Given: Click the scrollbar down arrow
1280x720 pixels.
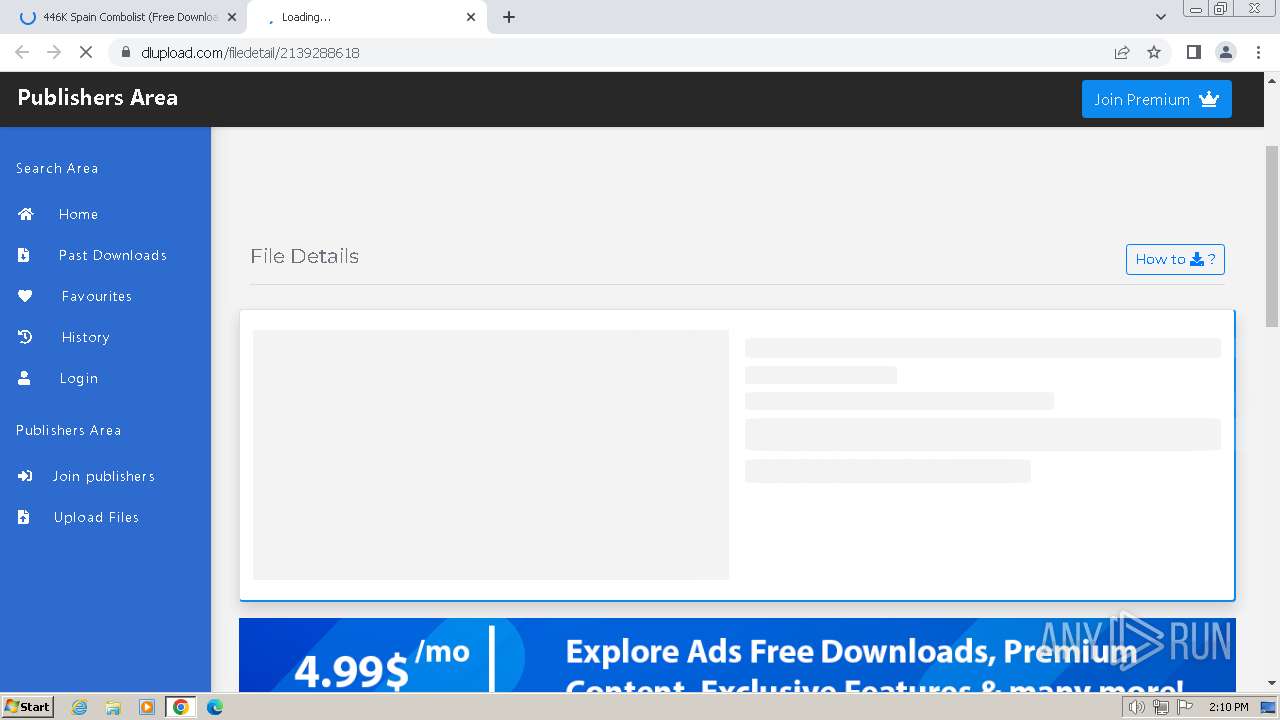Looking at the screenshot, I should 1272,683.
